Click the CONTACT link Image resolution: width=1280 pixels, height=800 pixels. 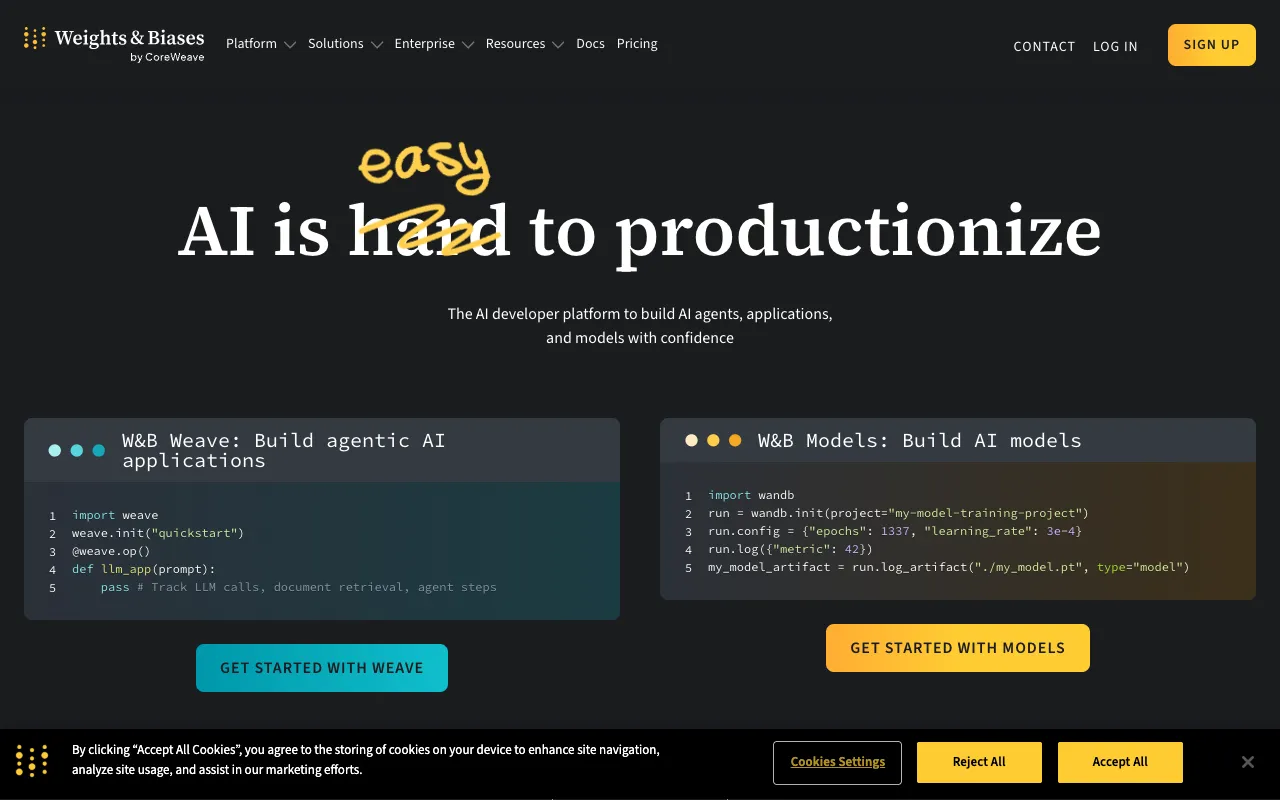point(1044,46)
